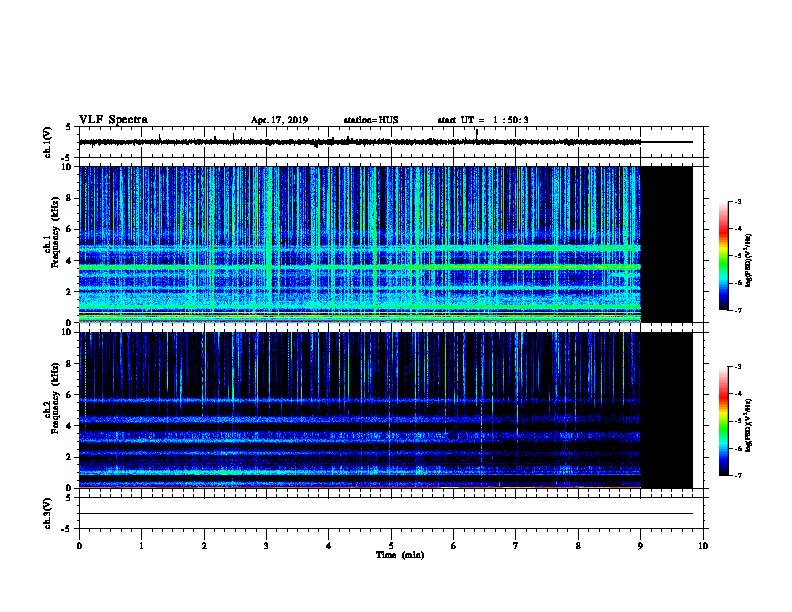Viewport: 792px width, 612px height.
Task: Select the "start UT = 1:50:3" text
Action: tap(483, 120)
